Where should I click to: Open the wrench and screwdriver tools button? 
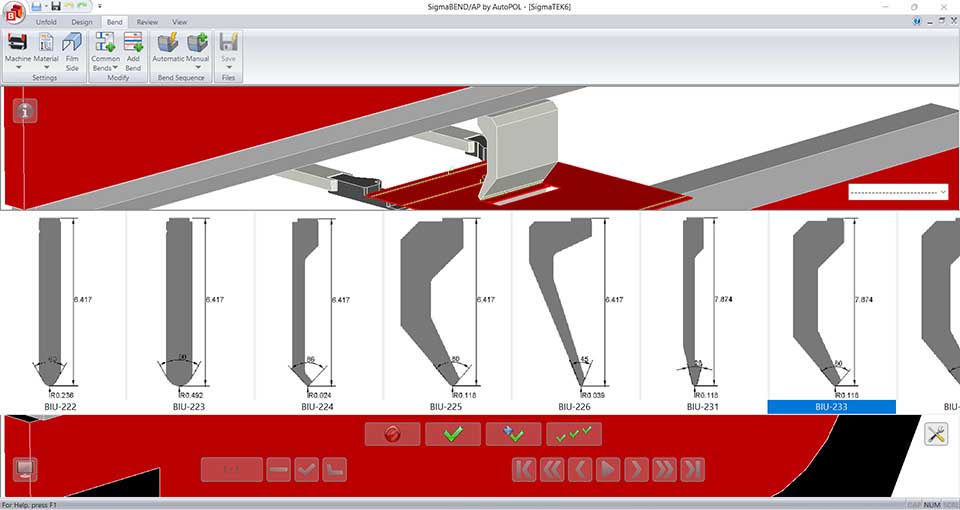pyautogui.click(x=936, y=434)
